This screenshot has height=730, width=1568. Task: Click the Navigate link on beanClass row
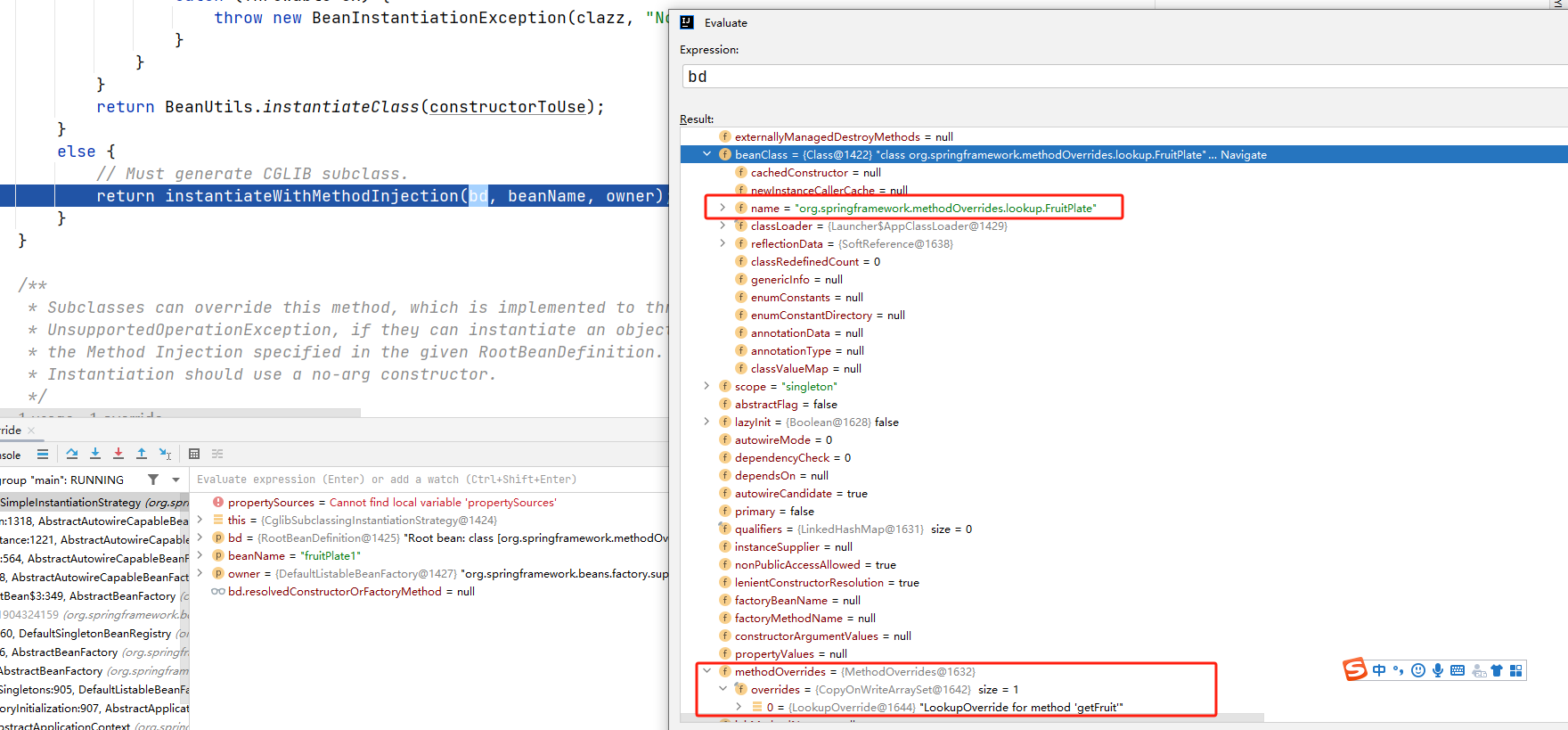tap(1244, 154)
